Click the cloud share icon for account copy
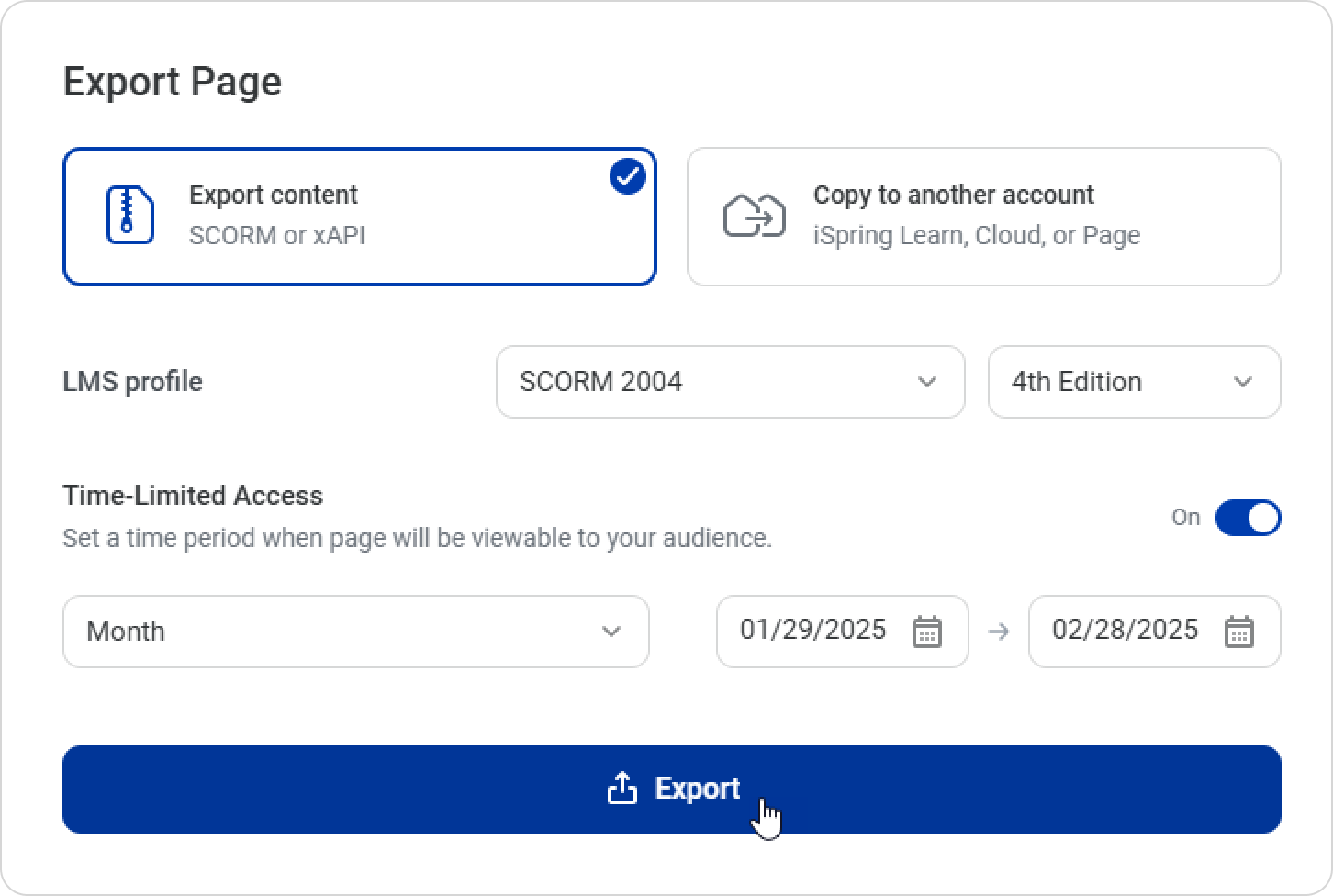 coord(754,217)
